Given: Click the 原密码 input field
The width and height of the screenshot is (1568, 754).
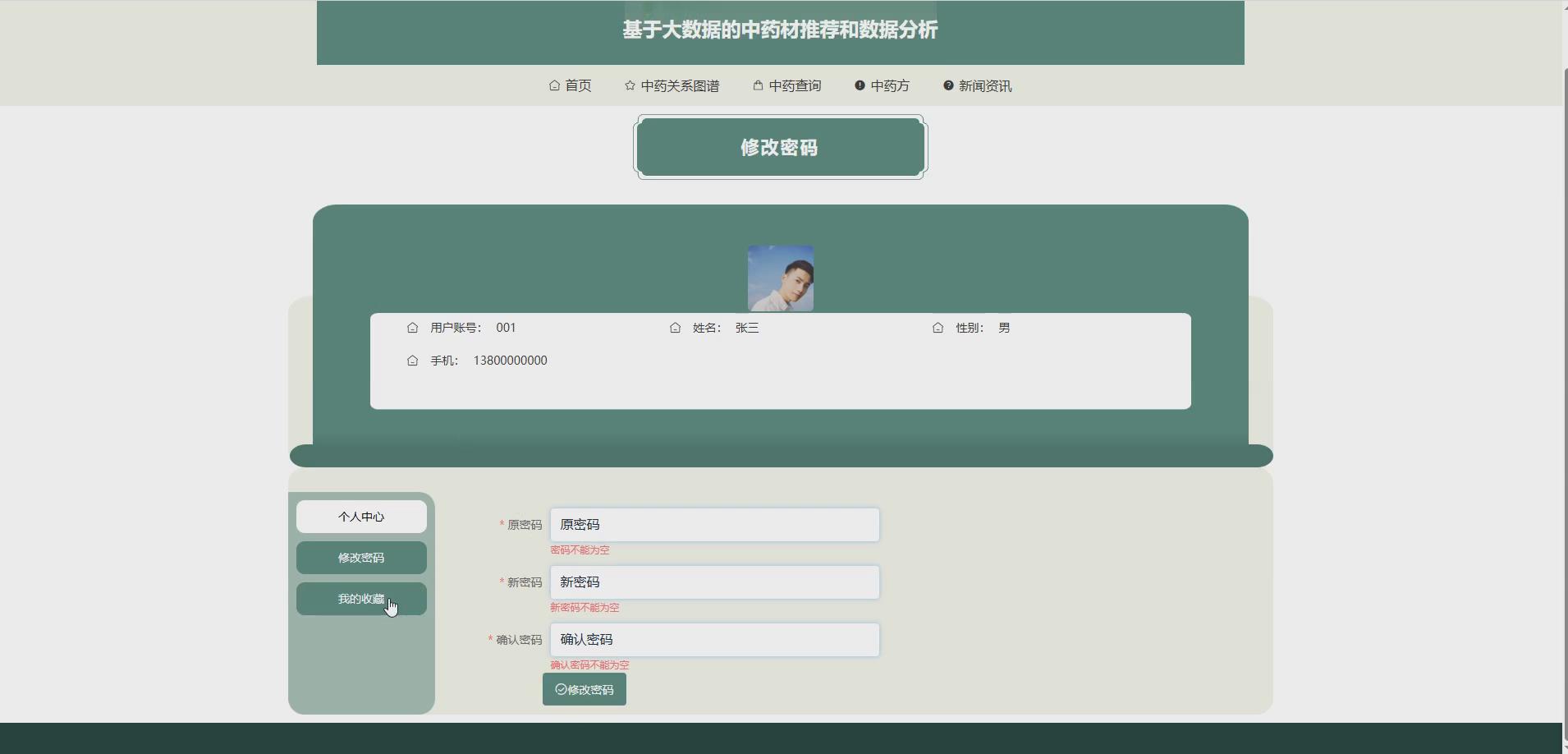Looking at the screenshot, I should [714, 524].
